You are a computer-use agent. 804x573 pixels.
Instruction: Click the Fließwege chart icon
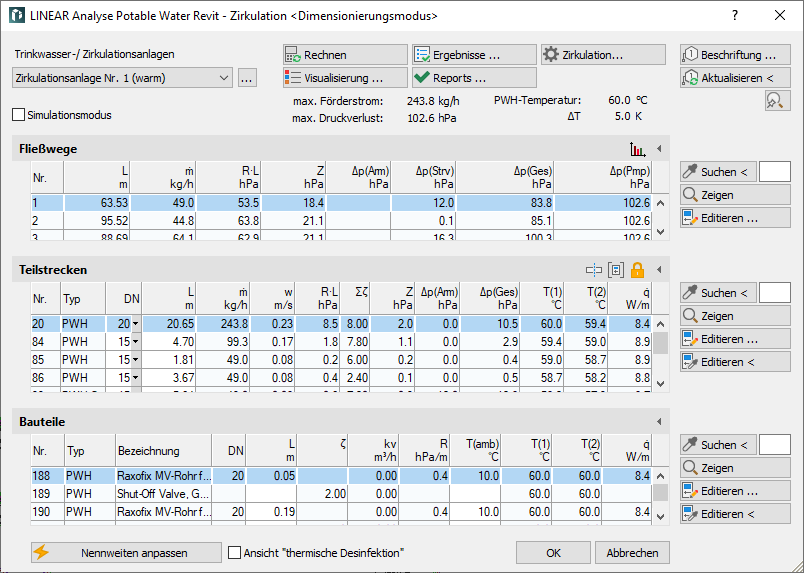(x=637, y=149)
